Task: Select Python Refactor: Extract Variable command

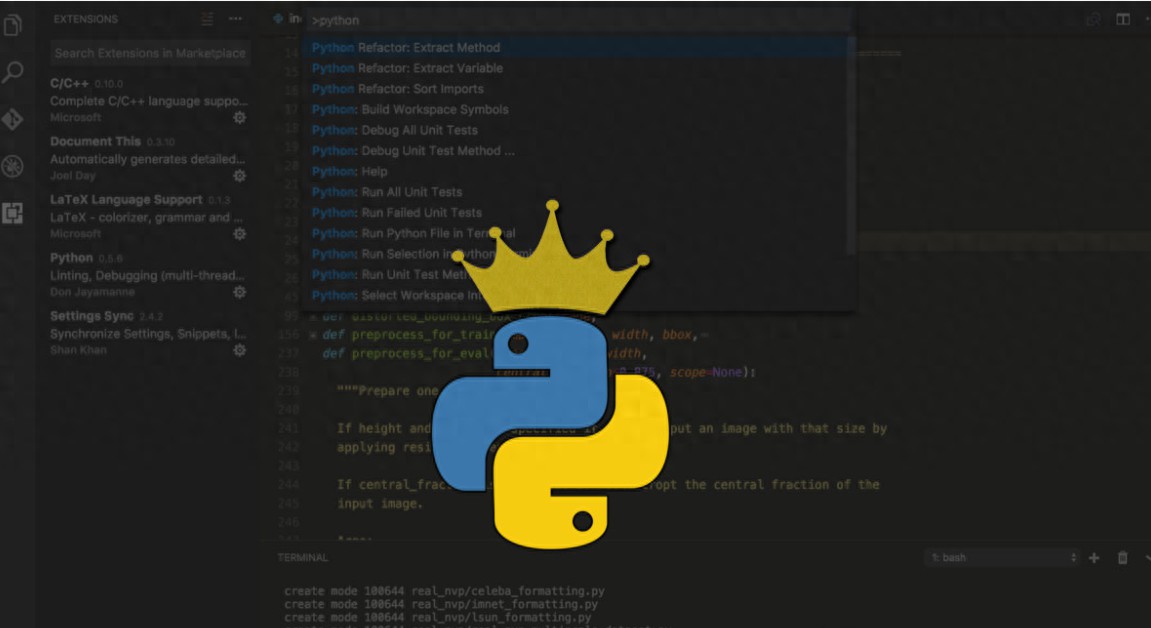Action: coord(575,68)
